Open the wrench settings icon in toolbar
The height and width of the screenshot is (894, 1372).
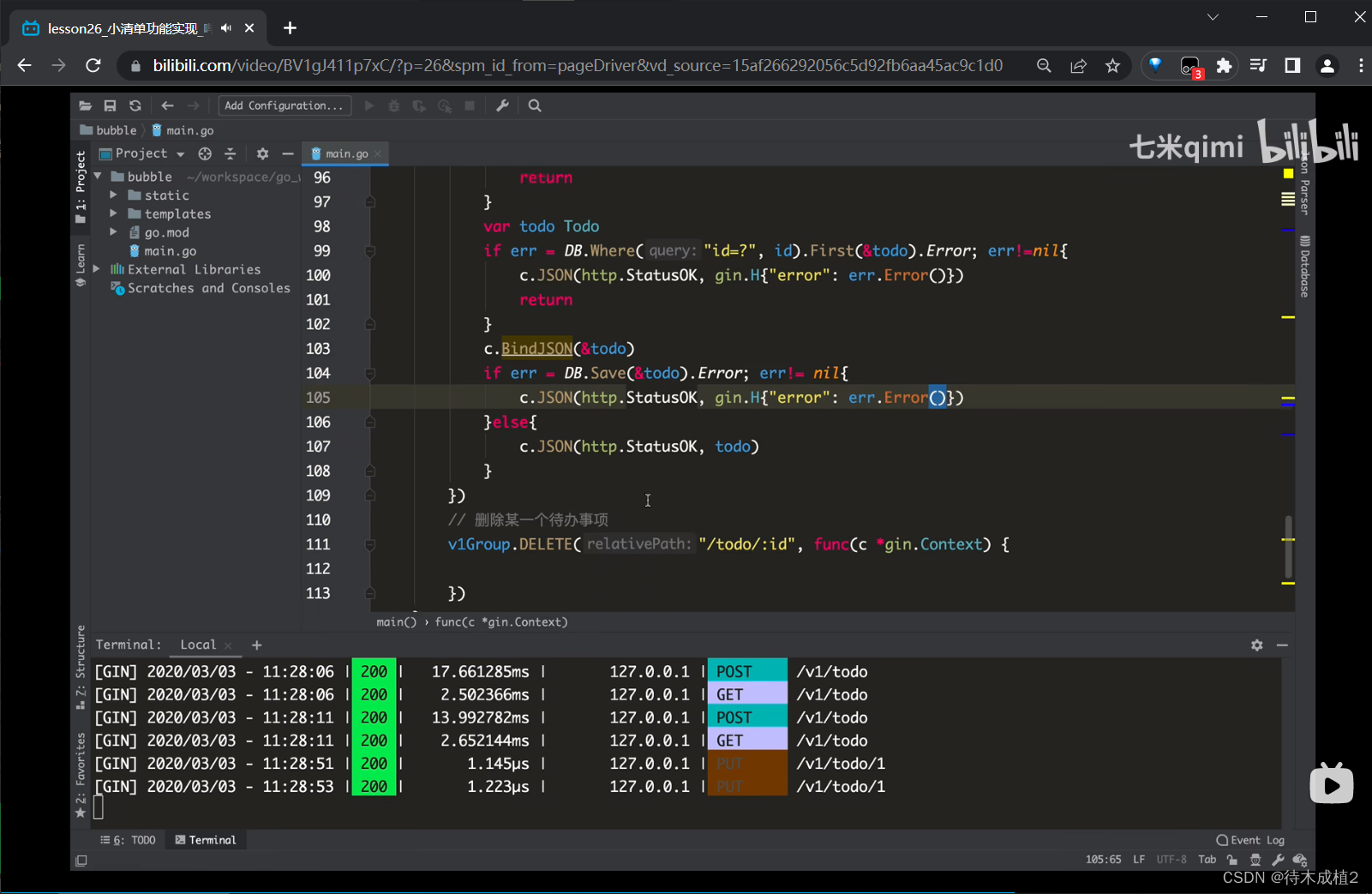point(503,105)
